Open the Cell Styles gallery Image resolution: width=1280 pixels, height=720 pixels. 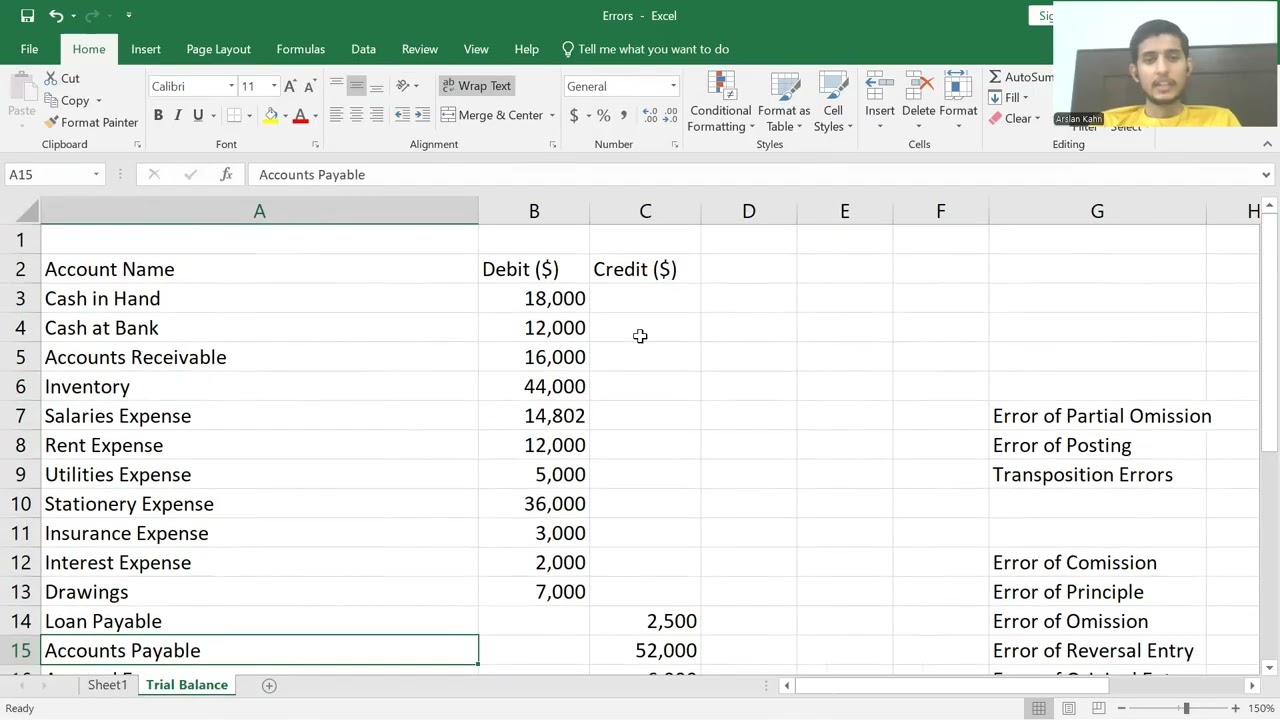[x=833, y=102]
